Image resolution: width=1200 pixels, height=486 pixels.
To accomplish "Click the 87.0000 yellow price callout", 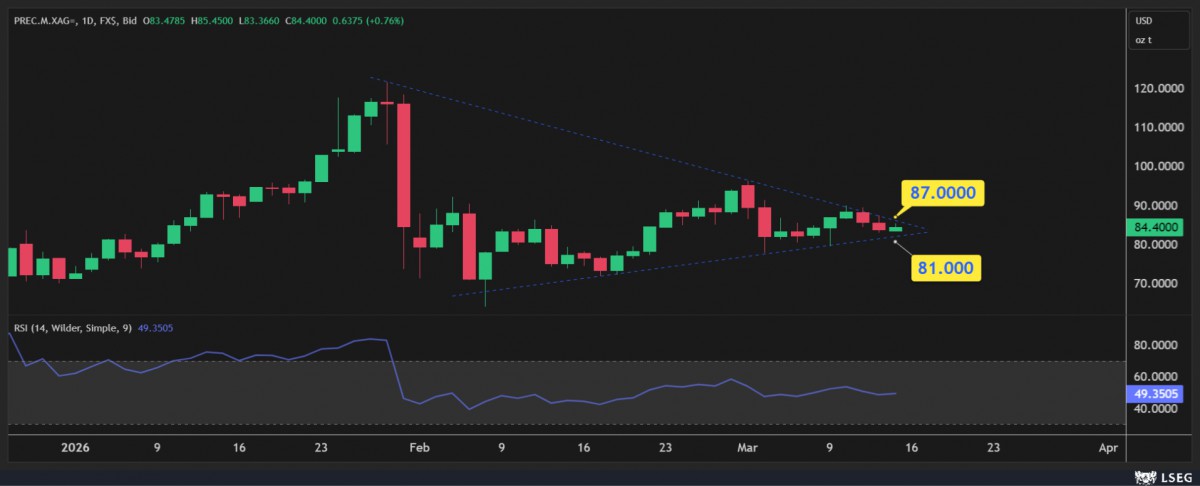I will (943, 193).
